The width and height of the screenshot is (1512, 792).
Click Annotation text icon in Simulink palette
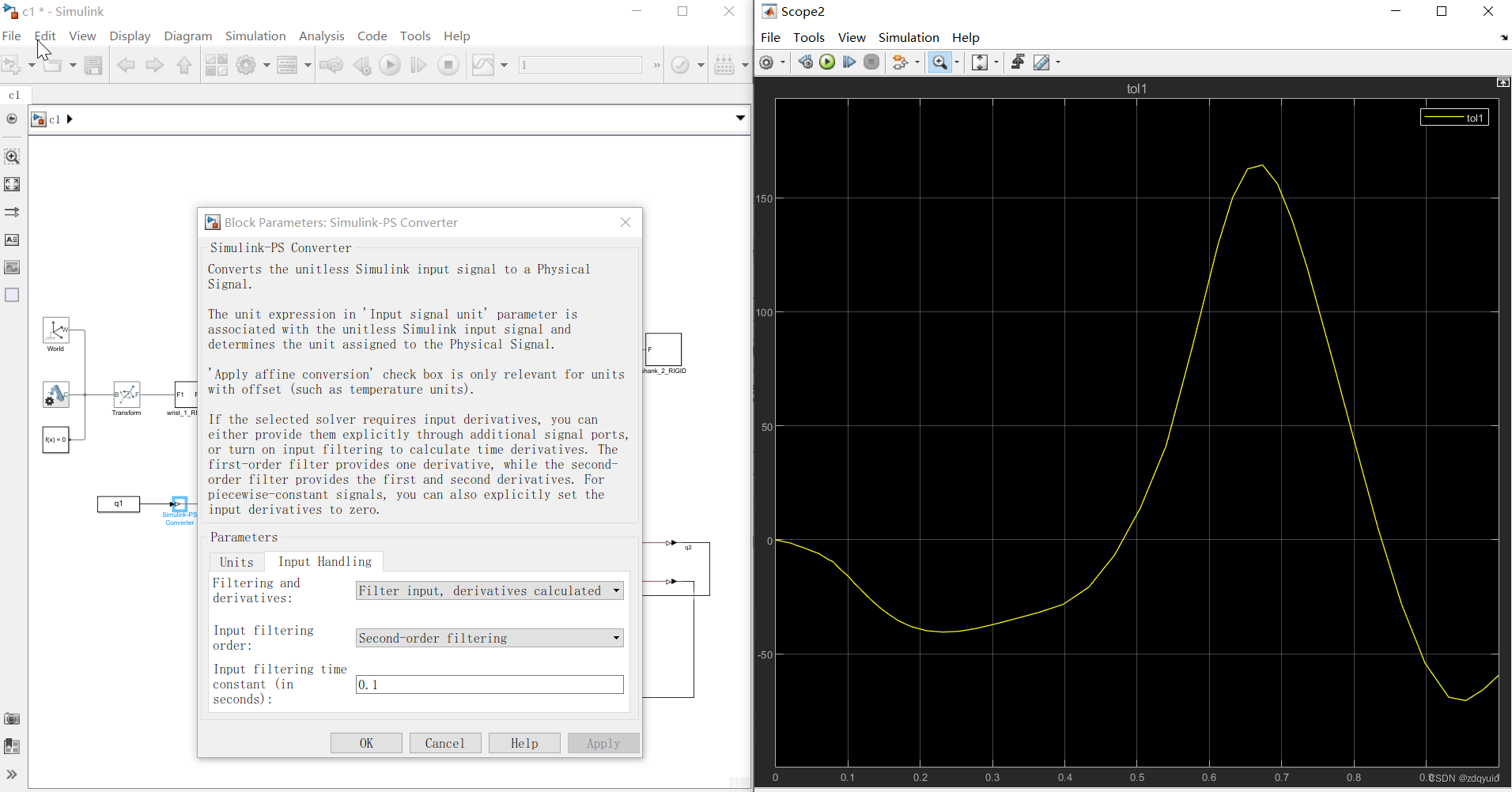(12, 239)
